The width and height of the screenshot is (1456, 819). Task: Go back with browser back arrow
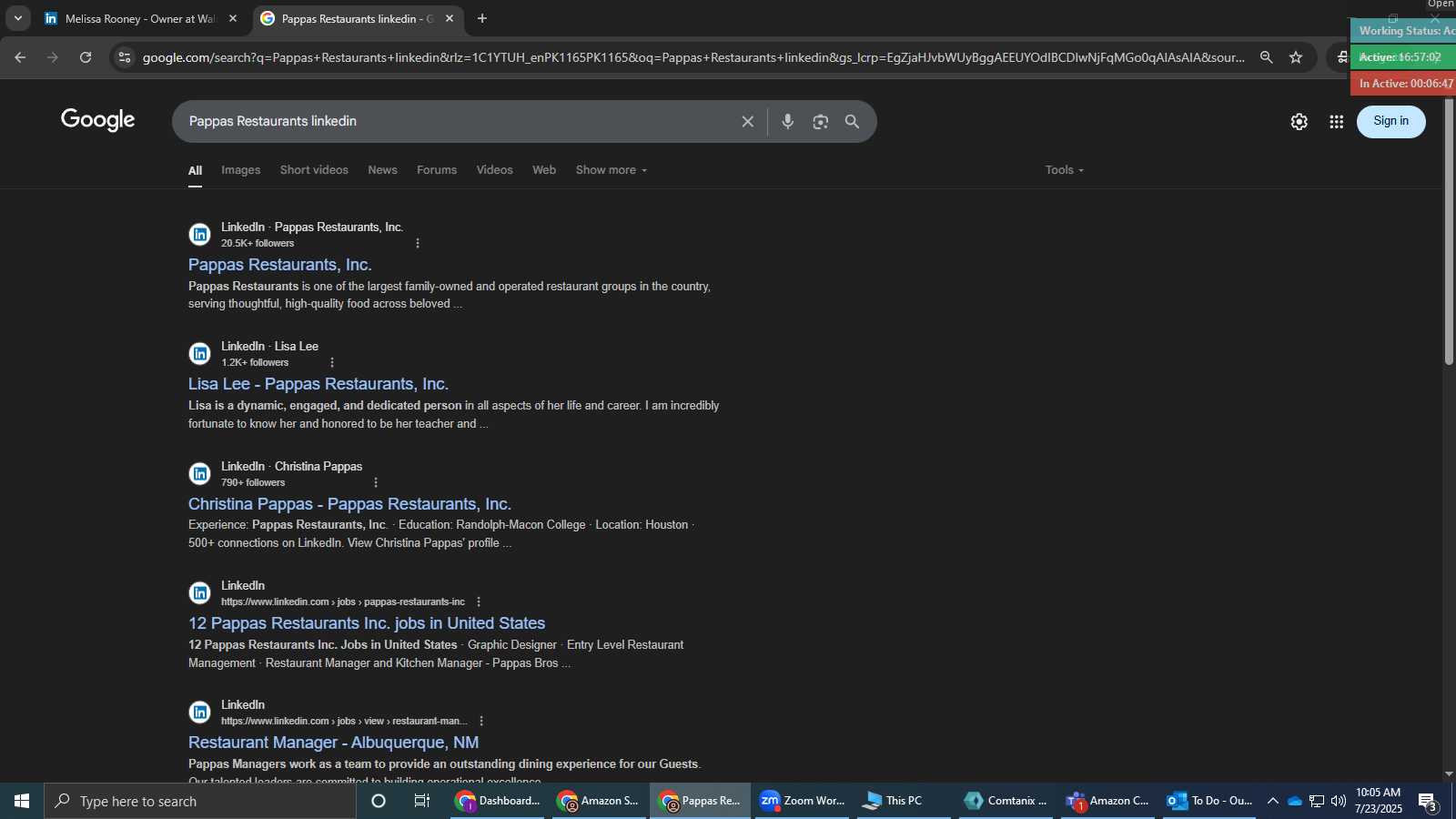[x=20, y=57]
